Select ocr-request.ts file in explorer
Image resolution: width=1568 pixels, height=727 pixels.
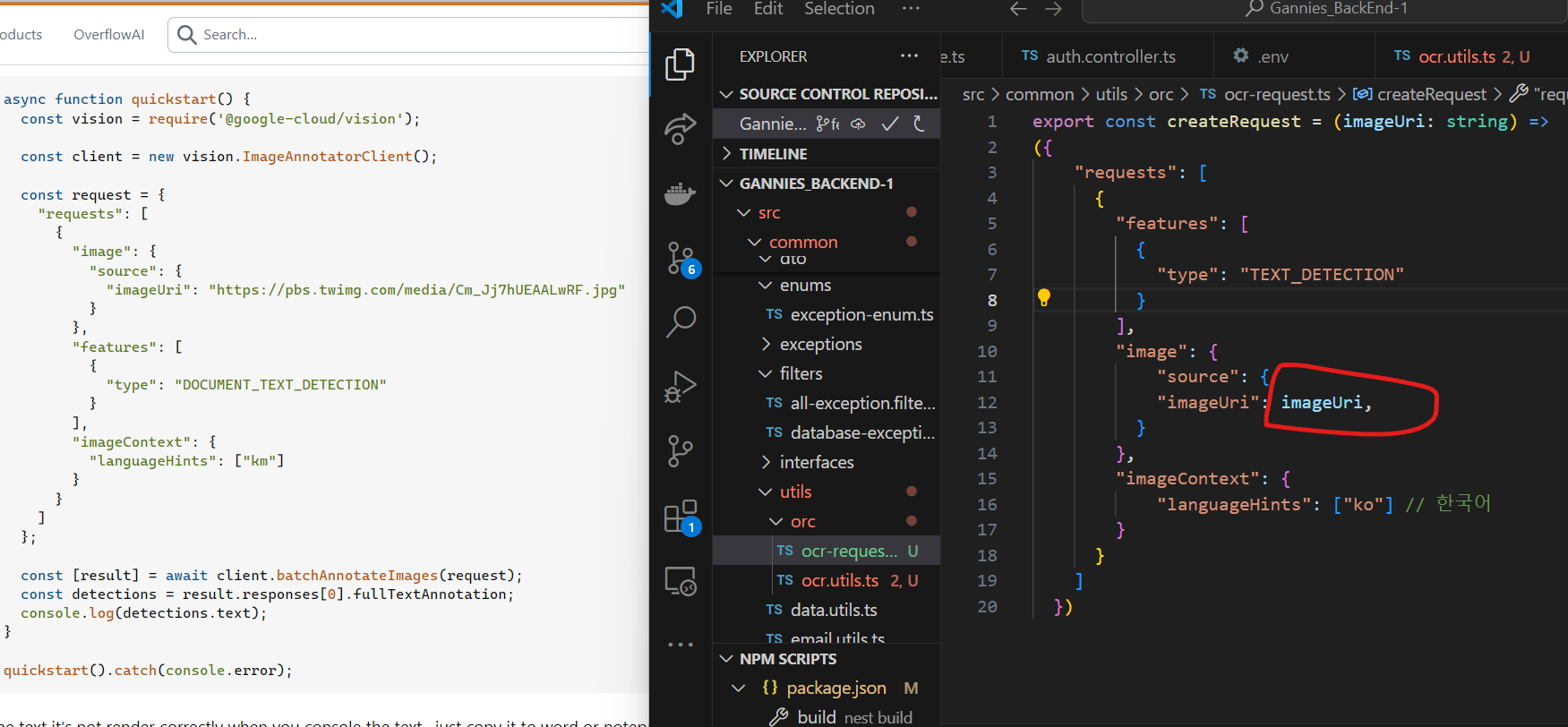827,551
